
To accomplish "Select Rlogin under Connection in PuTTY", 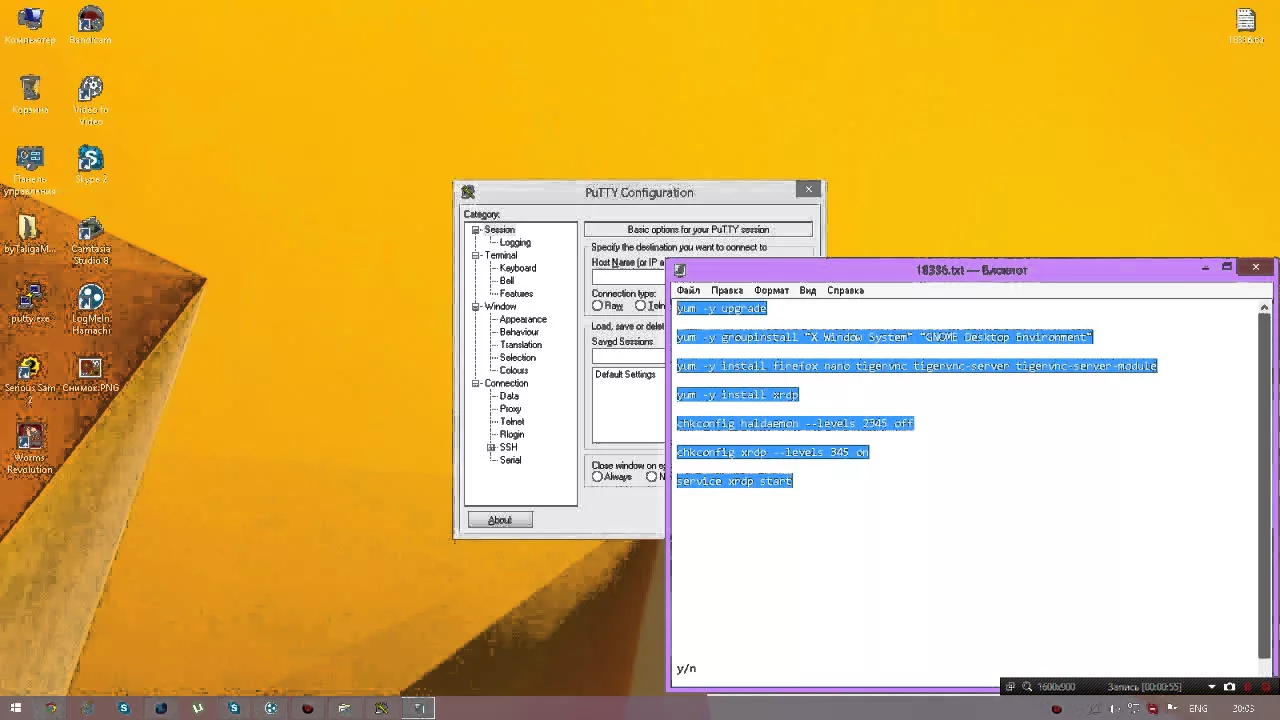I will click(x=512, y=435).
